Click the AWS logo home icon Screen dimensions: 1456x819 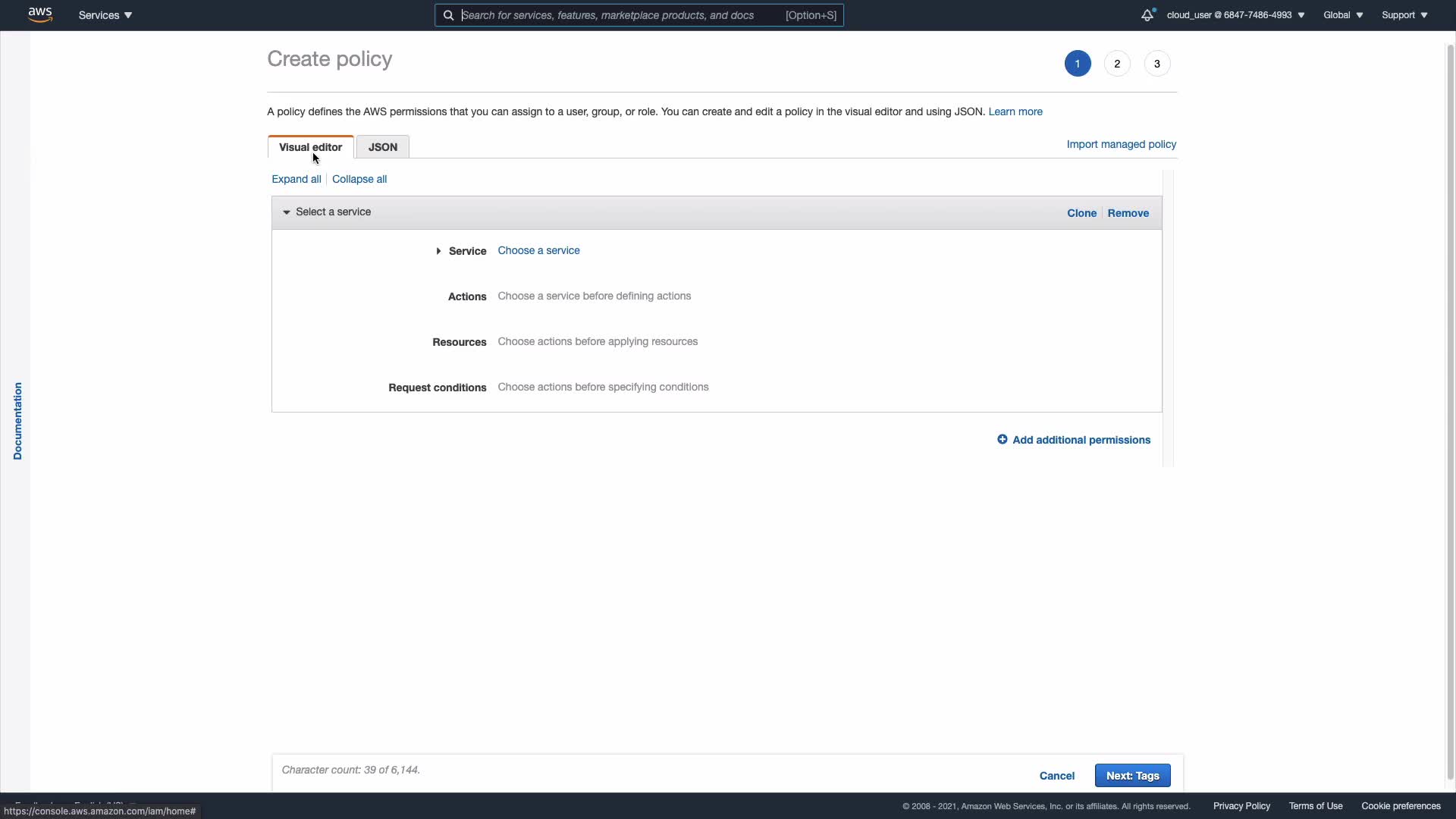coord(40,14)
